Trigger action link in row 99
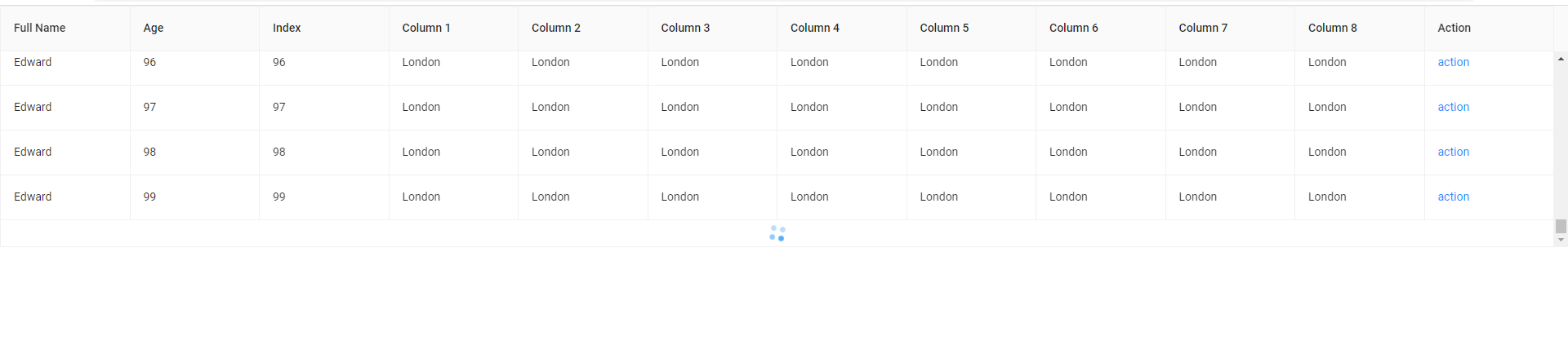1568x345 pixels. coord(1453,197)
